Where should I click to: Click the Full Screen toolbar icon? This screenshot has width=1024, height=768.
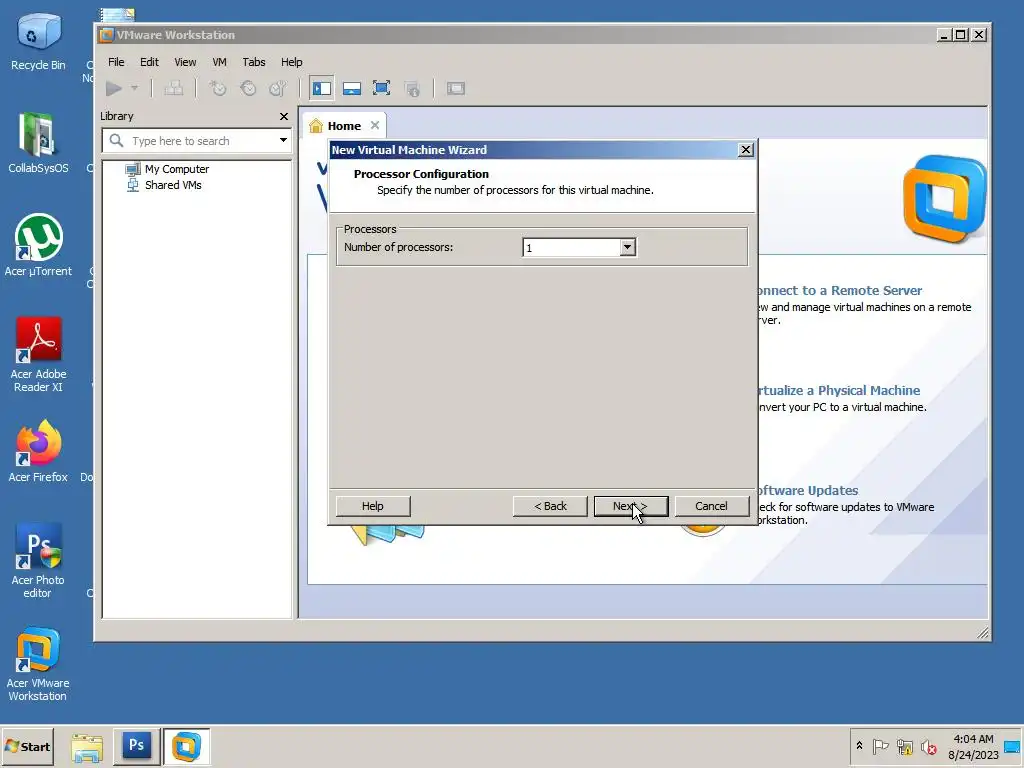coord(381,88)
